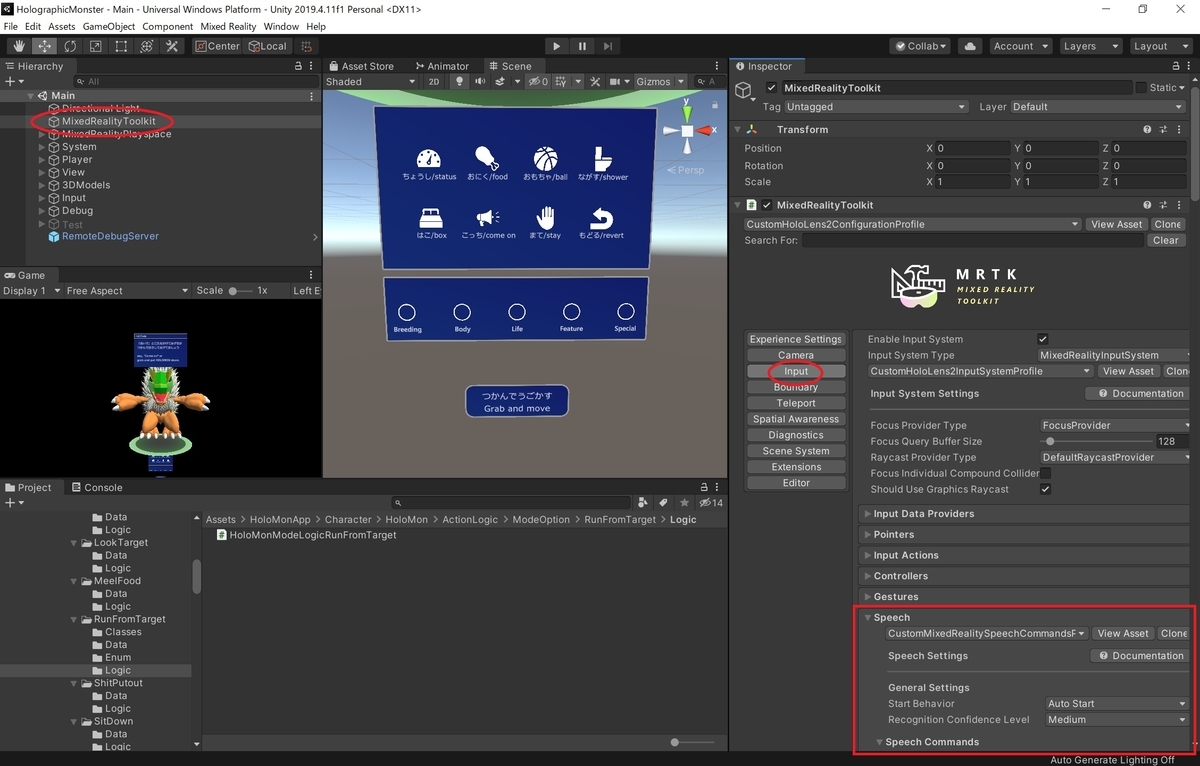
Task: Click the こっち/come on megaphone icon
Action: (488, 217)
